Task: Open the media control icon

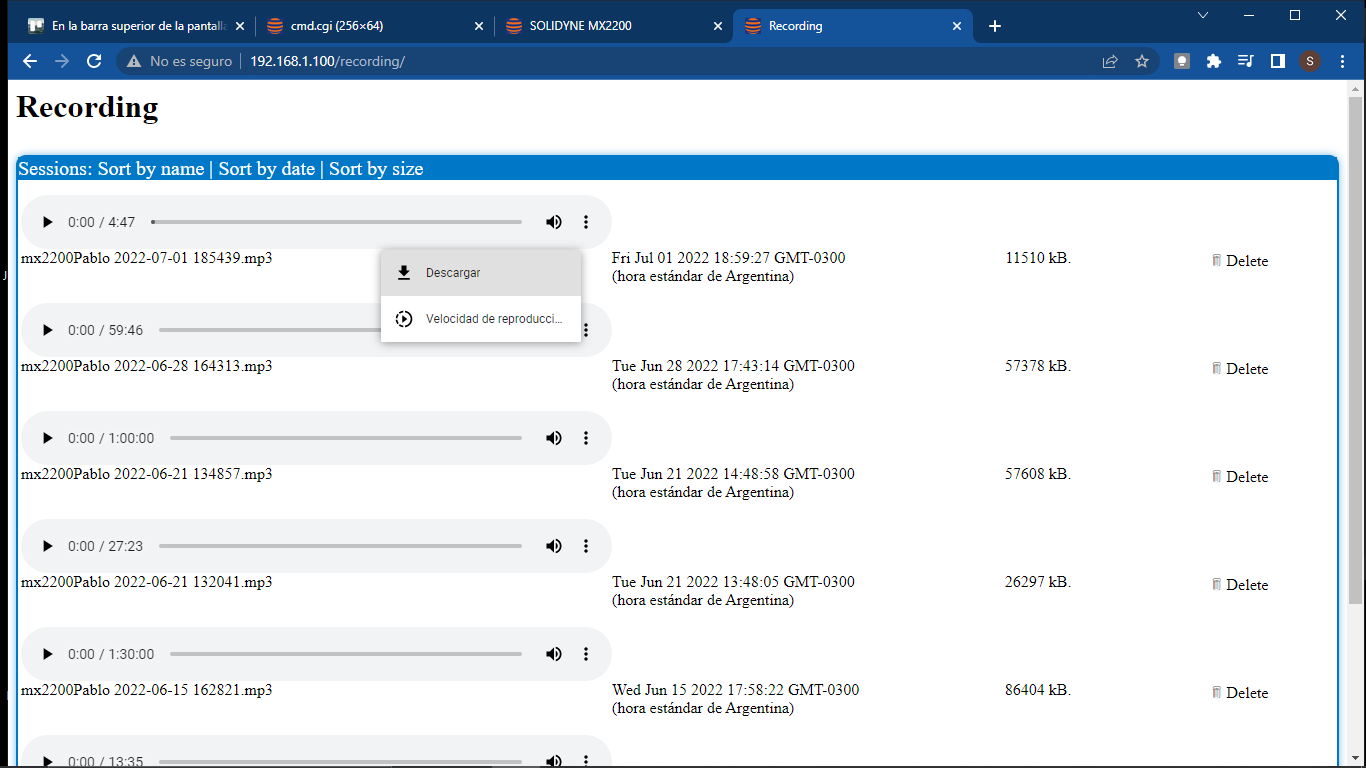Action: 1245,61
